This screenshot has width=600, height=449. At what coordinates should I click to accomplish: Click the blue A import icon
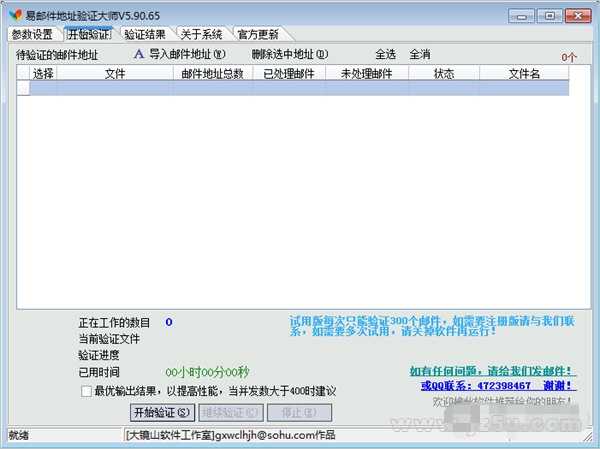click(139, 54)
